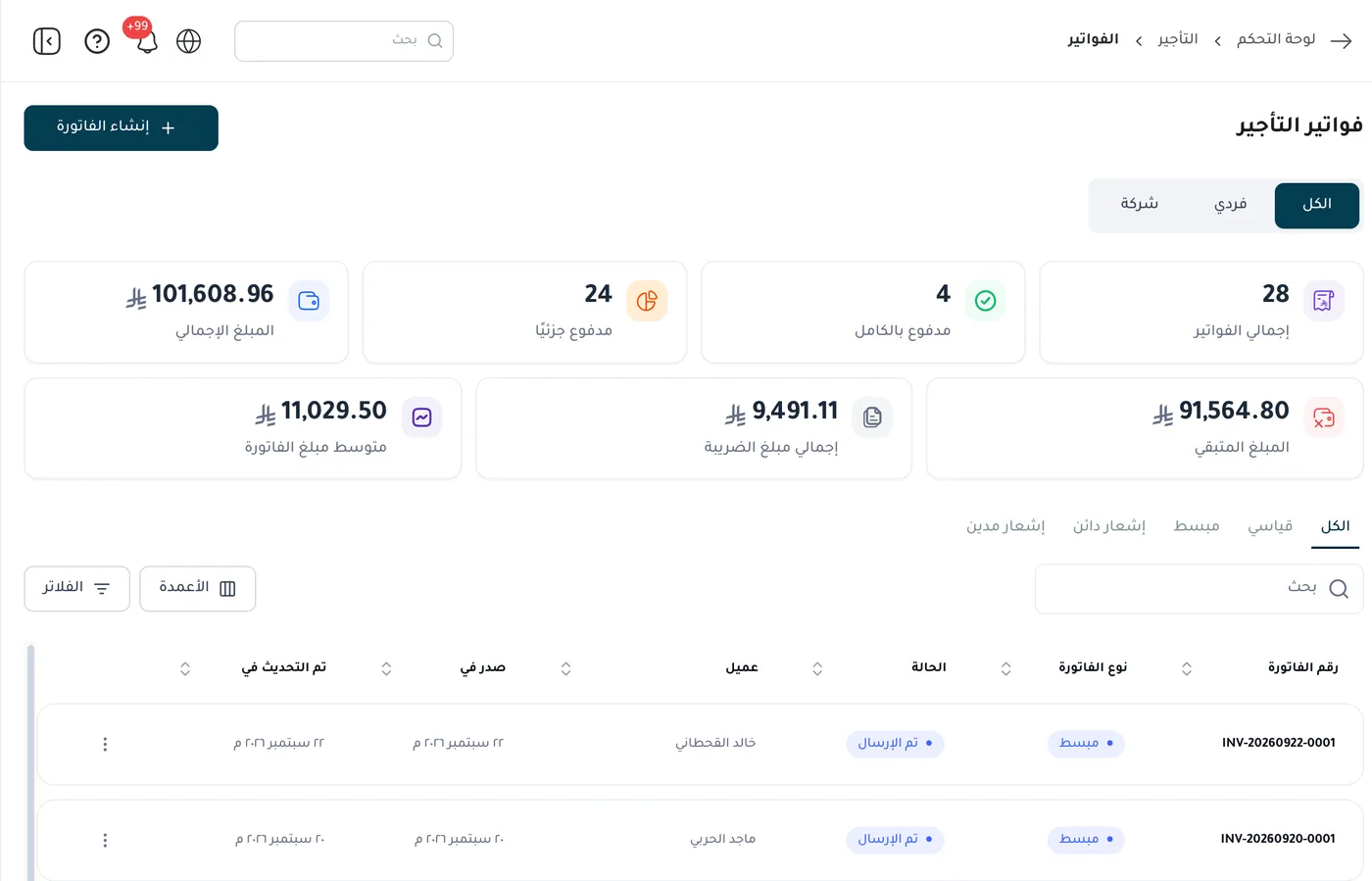The height and width of the screenshot is (881, 1372).
Task: Click the 24 partially paid count
Action: (x=598, y=294)
